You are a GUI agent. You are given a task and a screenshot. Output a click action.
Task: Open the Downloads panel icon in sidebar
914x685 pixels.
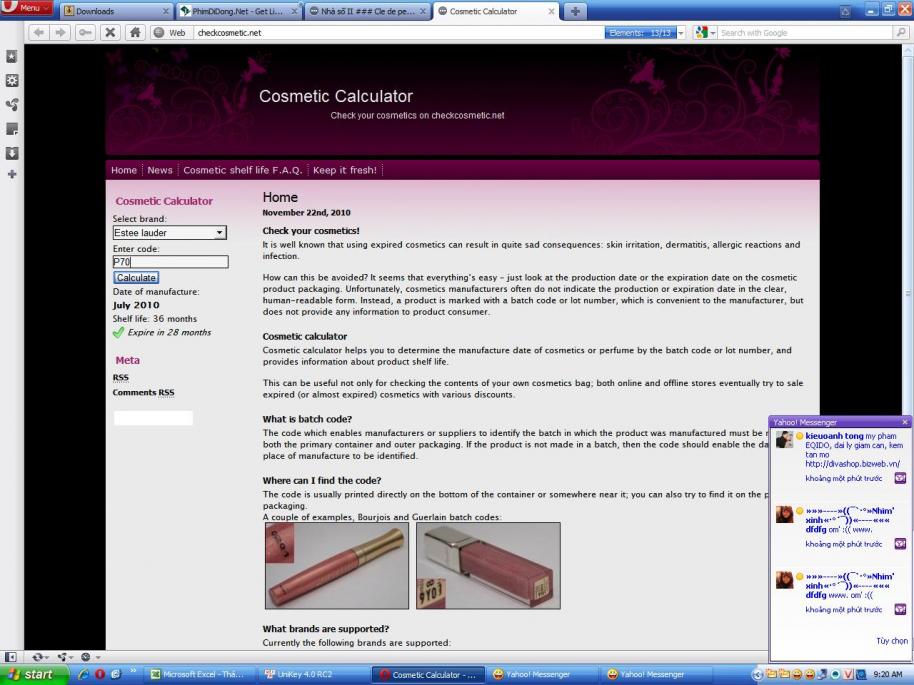11,153
